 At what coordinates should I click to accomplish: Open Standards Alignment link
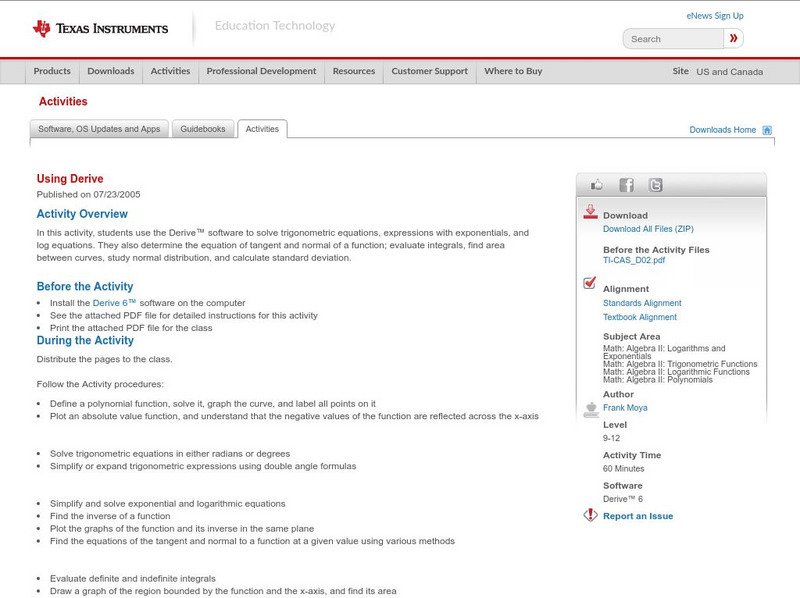(x=642, y=303)
